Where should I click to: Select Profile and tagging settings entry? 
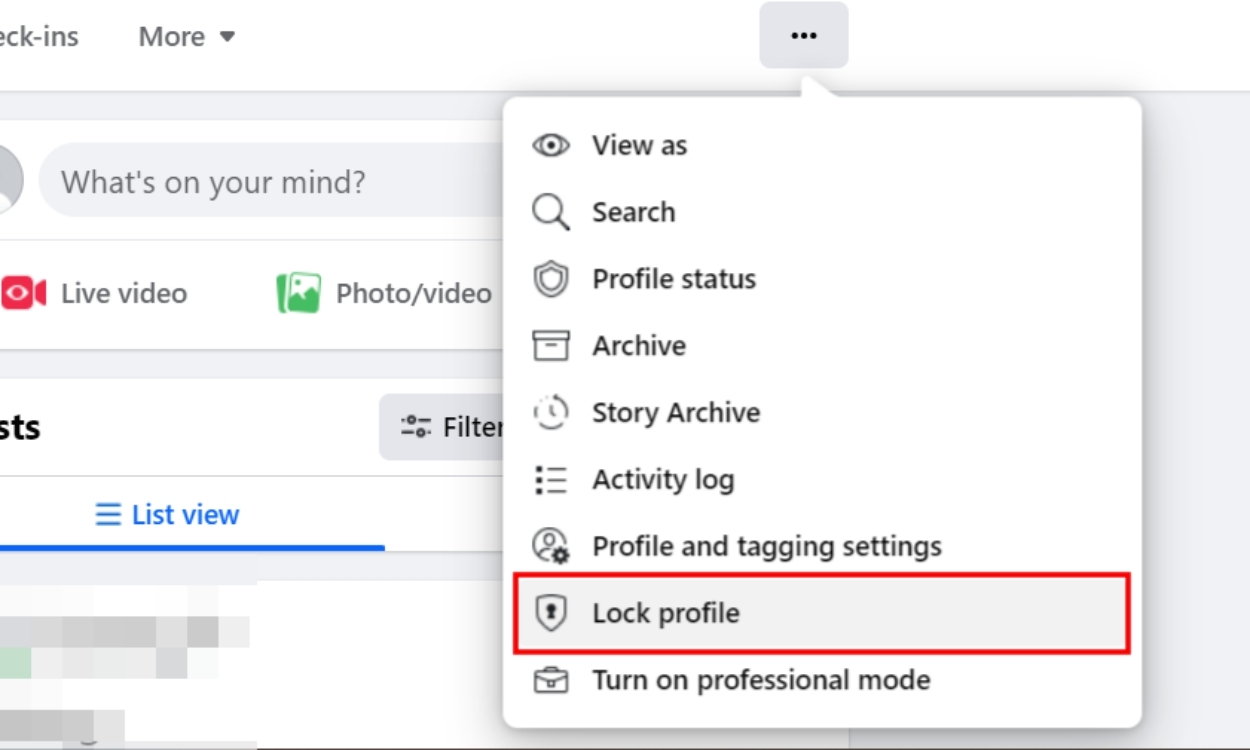tap(766, 546)
